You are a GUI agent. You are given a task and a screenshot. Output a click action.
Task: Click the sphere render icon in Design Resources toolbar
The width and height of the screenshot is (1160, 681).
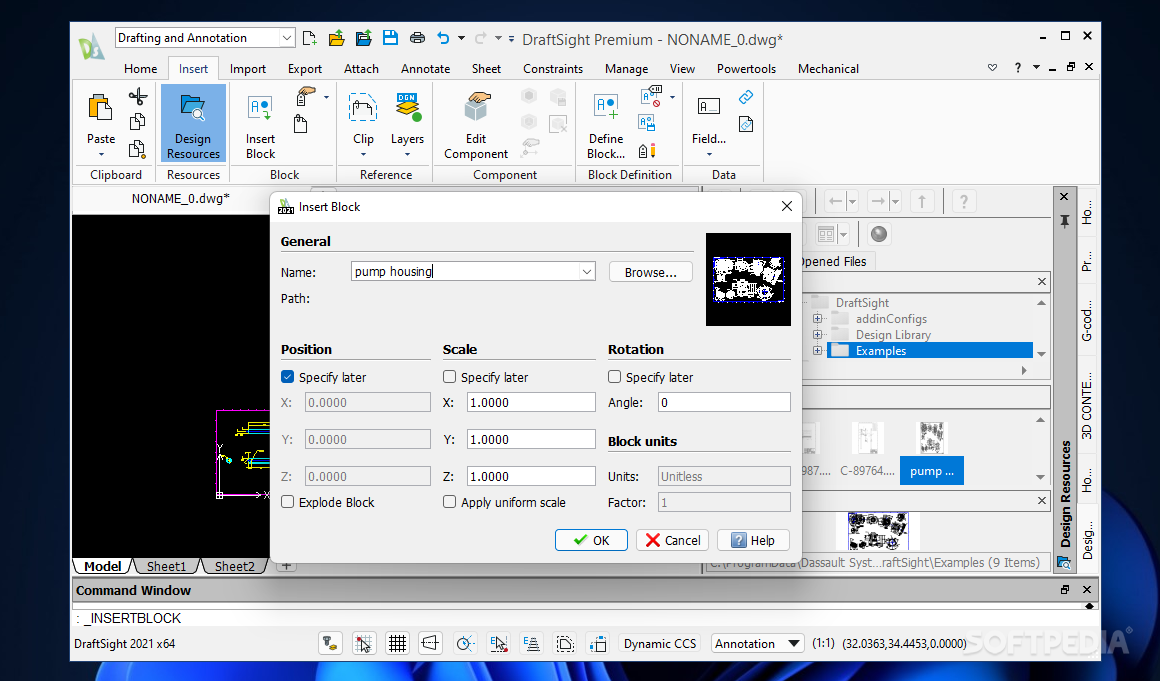tap(878, 234)
